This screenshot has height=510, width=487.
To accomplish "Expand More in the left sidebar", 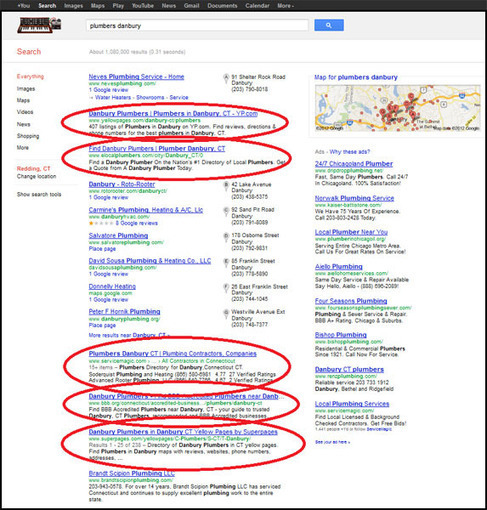I will coord(23,147).
